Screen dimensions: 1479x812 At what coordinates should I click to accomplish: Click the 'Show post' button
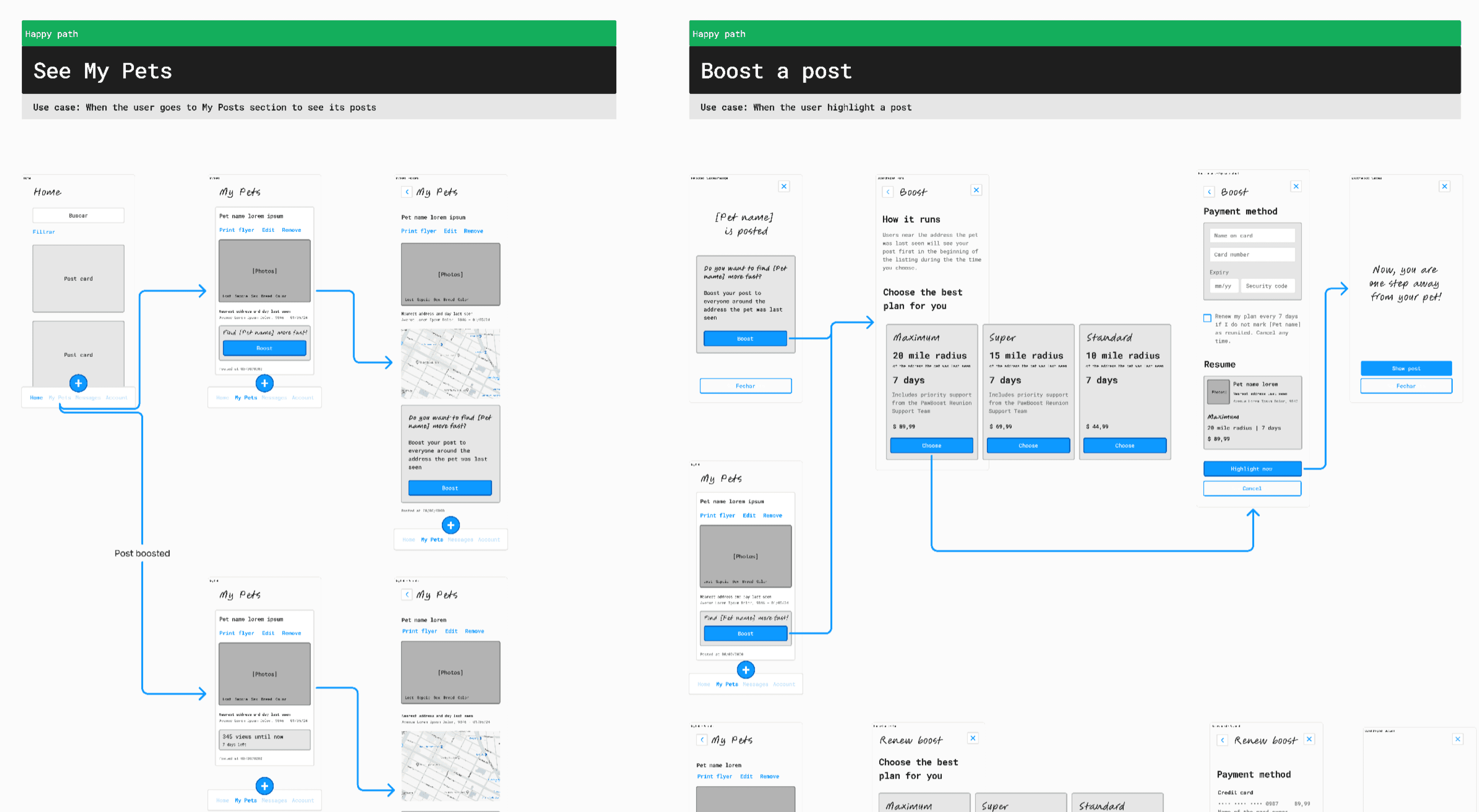1406,368
